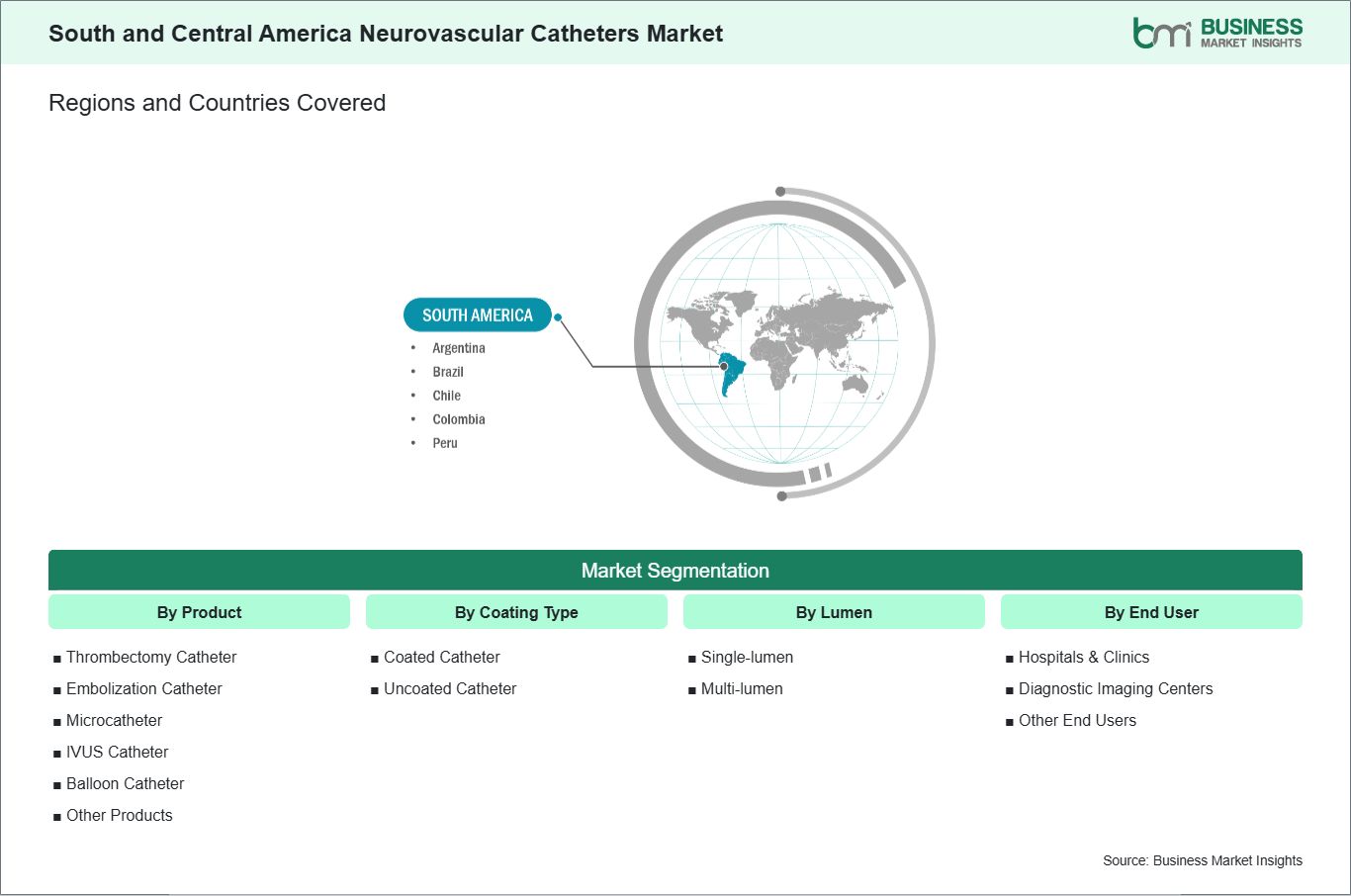Expand the By End User column
1351x896 pixels.
click(1151, 611)
